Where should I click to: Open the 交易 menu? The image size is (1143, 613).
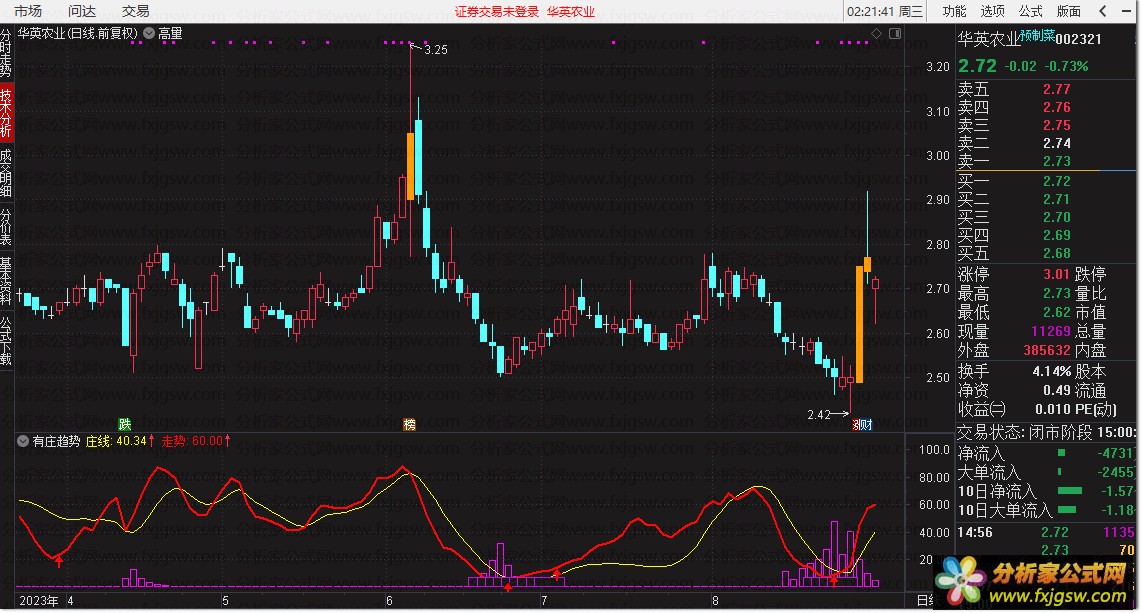tap(136, 11)
